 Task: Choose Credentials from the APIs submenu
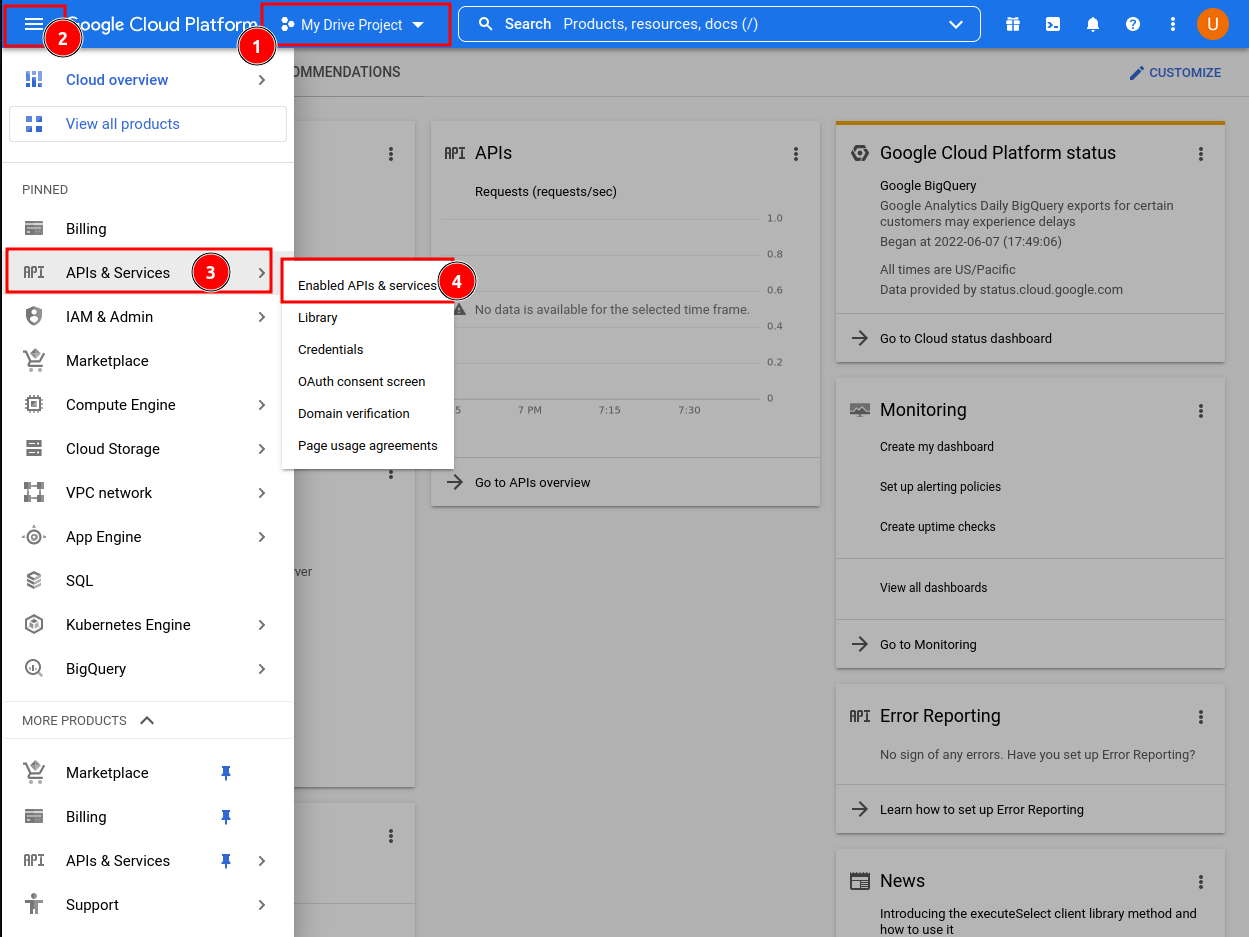point(331,350)
